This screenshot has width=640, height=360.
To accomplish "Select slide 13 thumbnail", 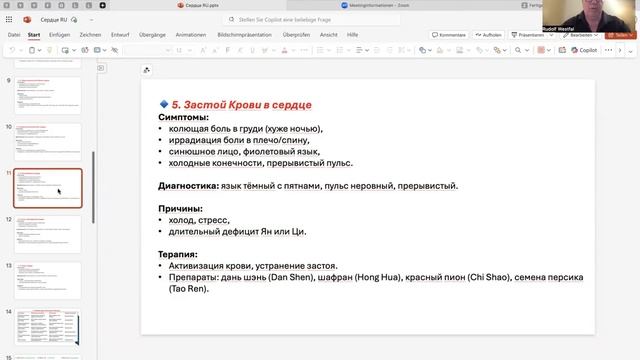I will click(48, 281).
